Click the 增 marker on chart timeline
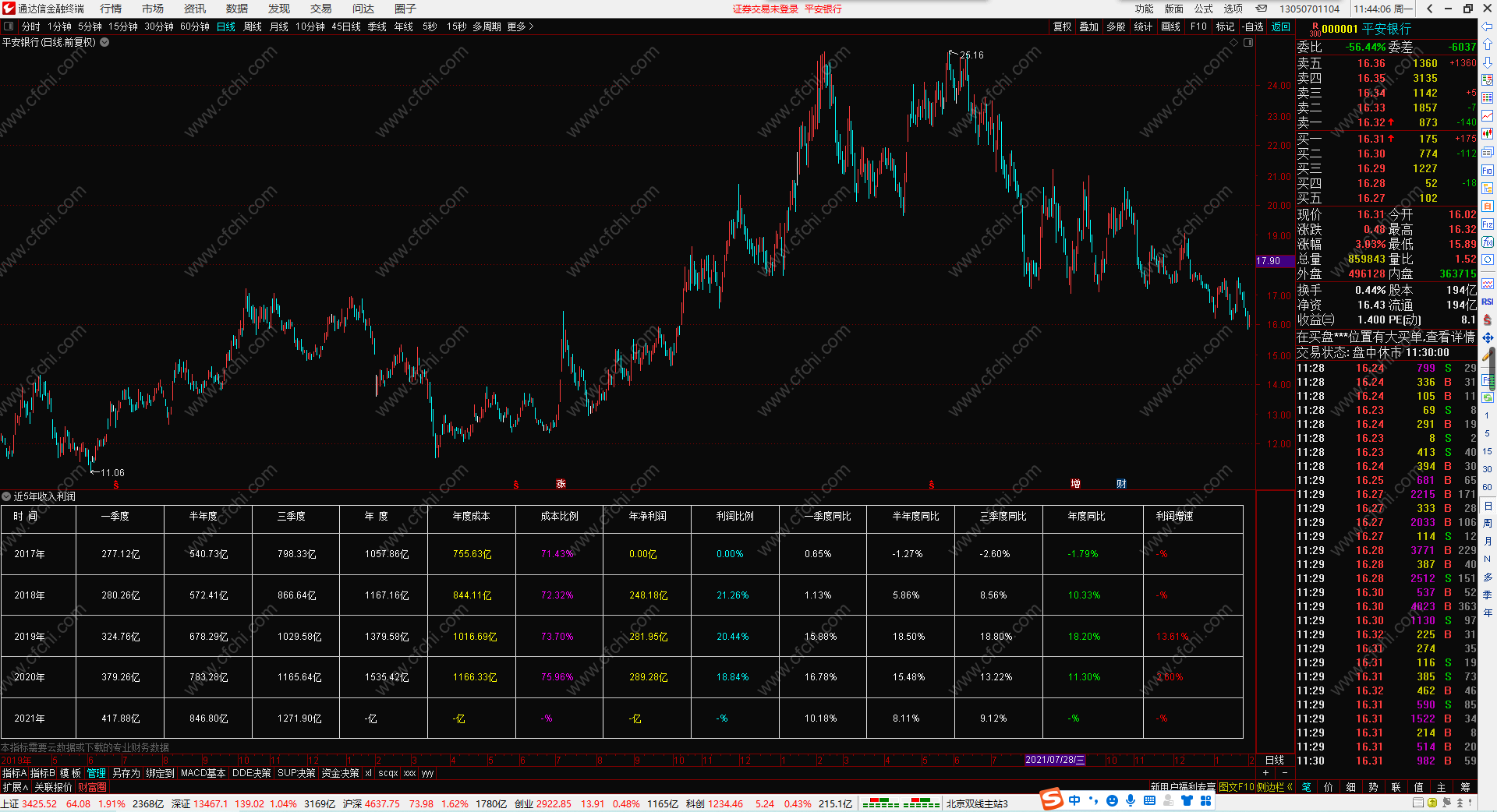 [1075, 484]
